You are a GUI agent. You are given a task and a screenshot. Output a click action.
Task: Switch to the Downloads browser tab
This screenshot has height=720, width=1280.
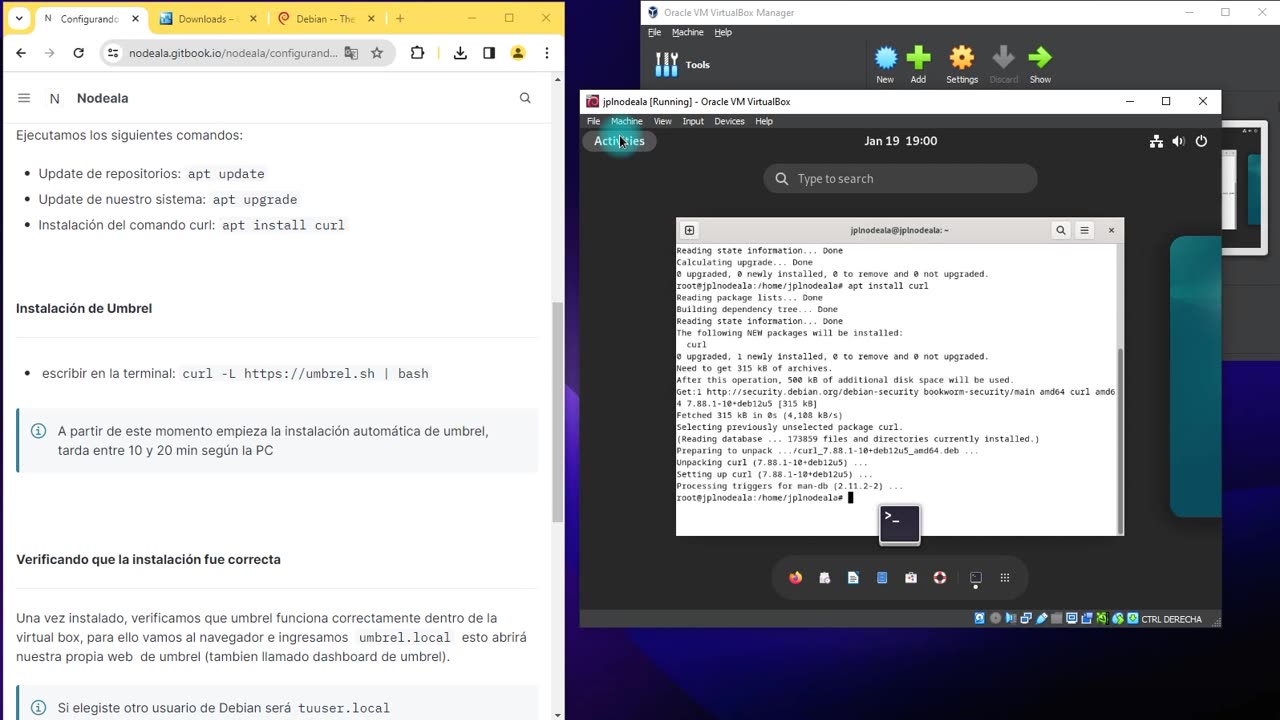[x=207, y=18]
